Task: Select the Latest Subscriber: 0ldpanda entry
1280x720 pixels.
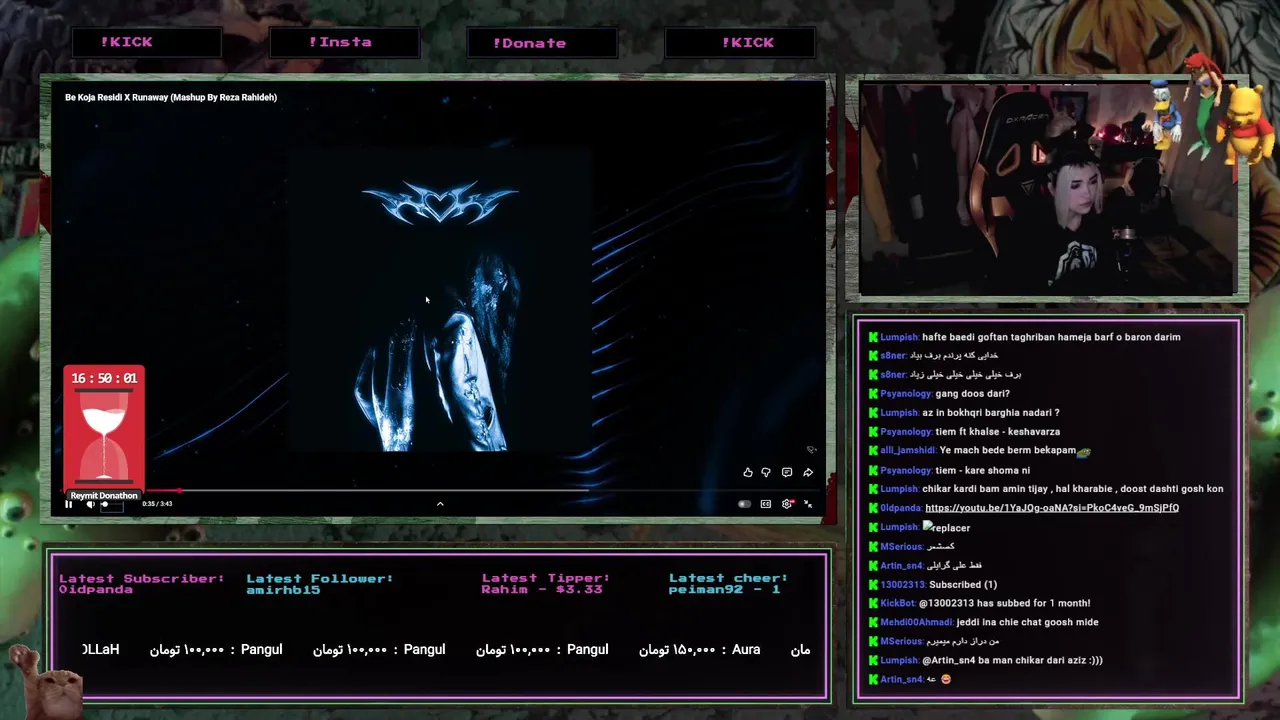Action: tap(141, 584)
